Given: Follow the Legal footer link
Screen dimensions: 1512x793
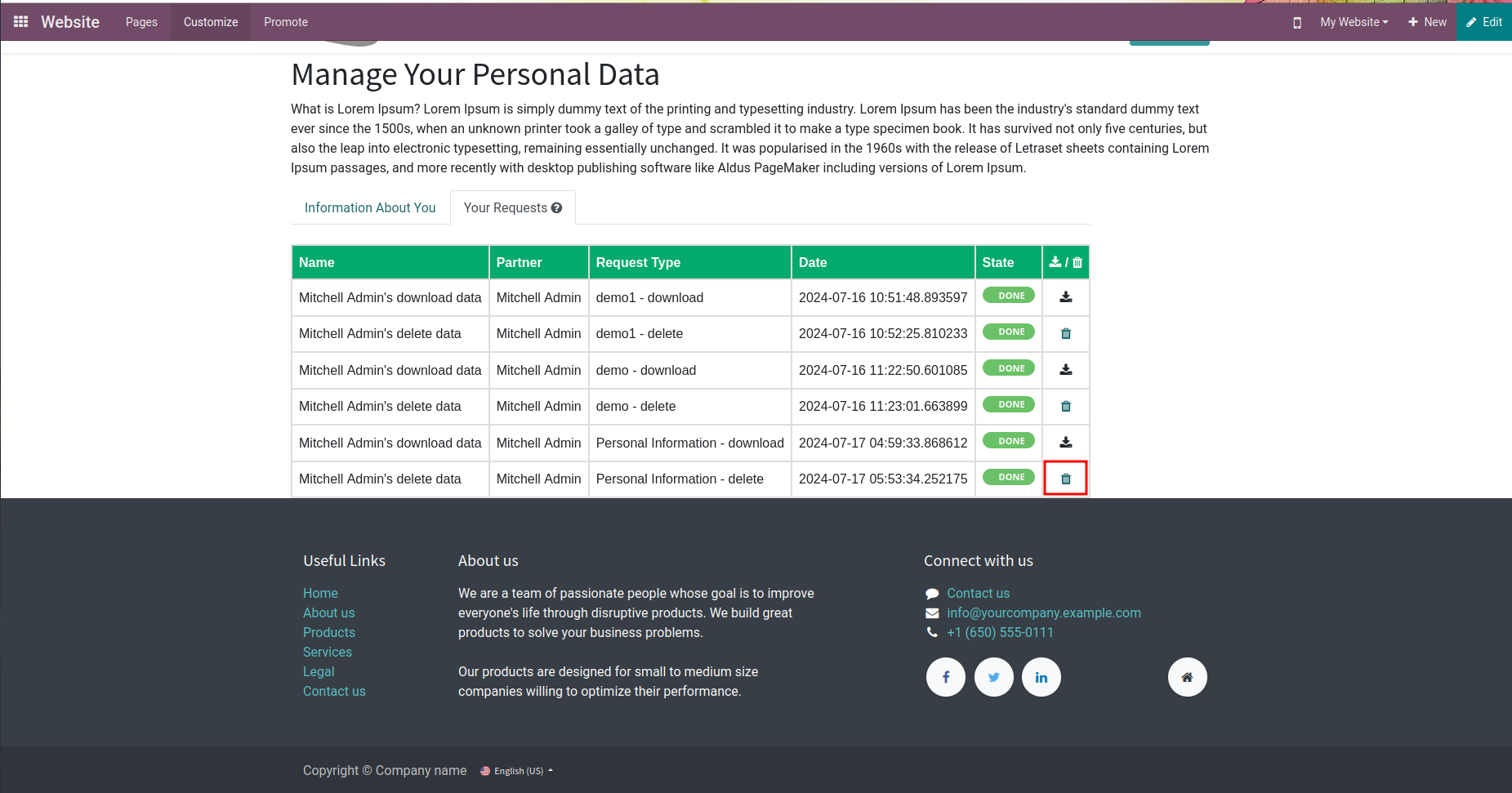Looking at the screenshot, I should (319, 671).
